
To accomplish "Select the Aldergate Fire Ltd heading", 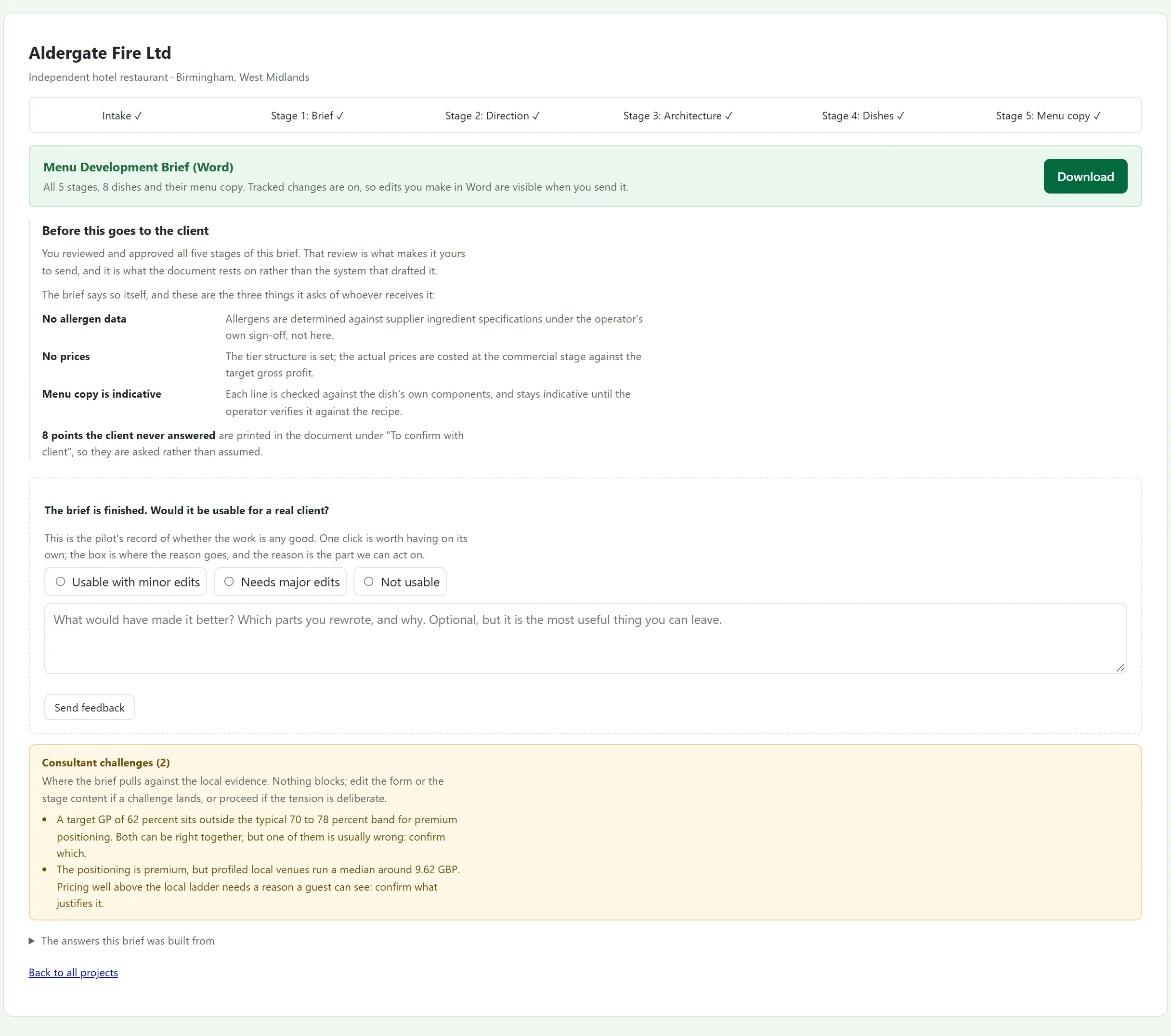I will pos(100,52).
